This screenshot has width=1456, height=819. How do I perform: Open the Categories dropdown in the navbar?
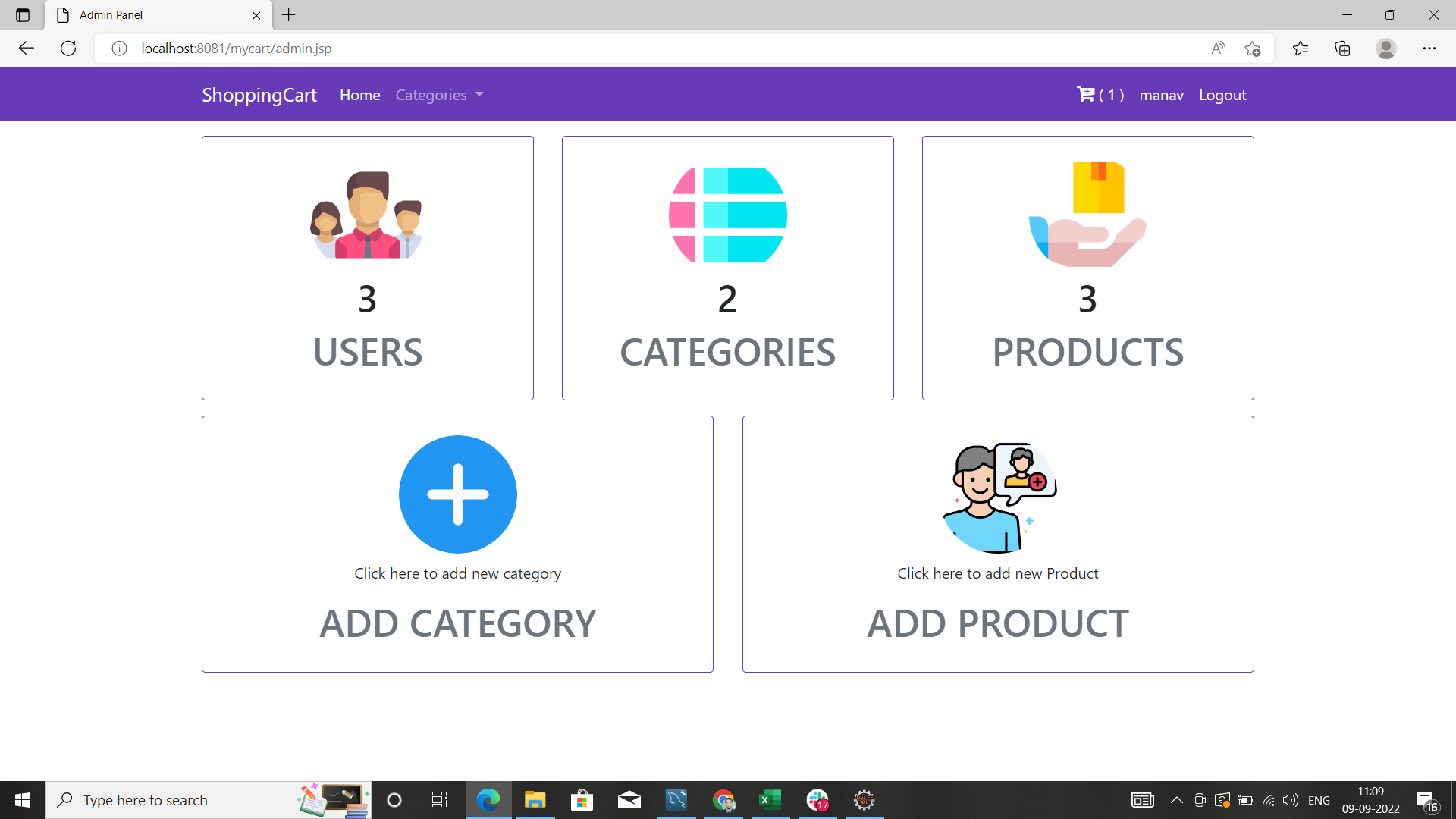click(x=438, y=95)
